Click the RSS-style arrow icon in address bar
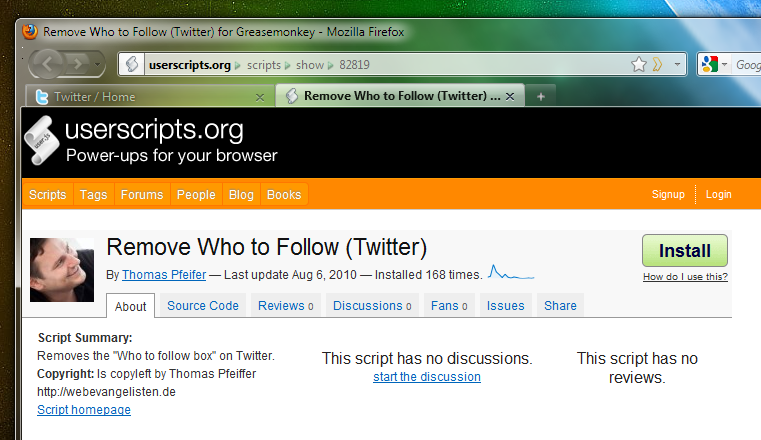 coord(657,64)
